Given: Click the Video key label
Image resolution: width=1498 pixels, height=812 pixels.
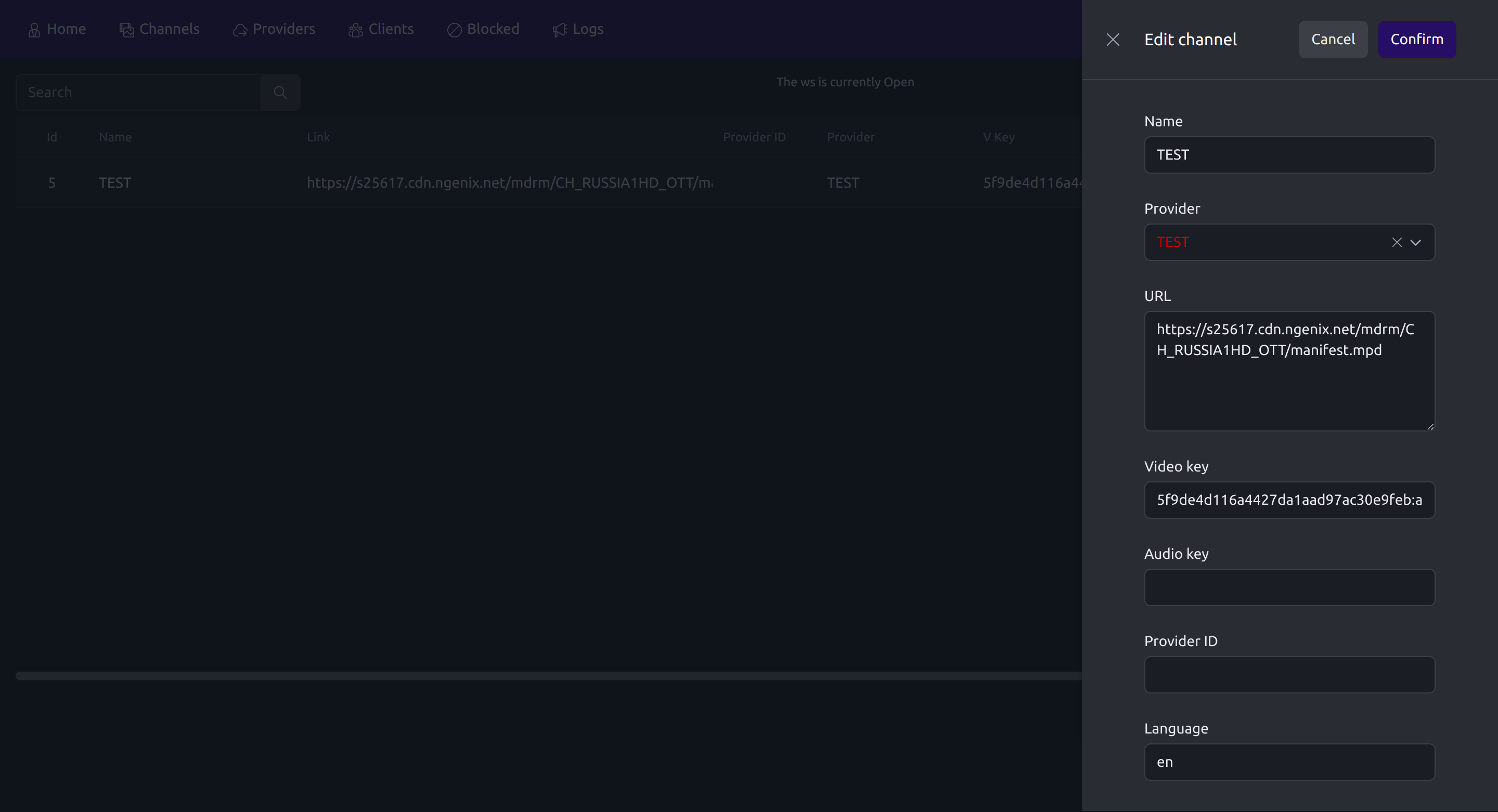Looking at the screenshot, I should [1176, 466].
